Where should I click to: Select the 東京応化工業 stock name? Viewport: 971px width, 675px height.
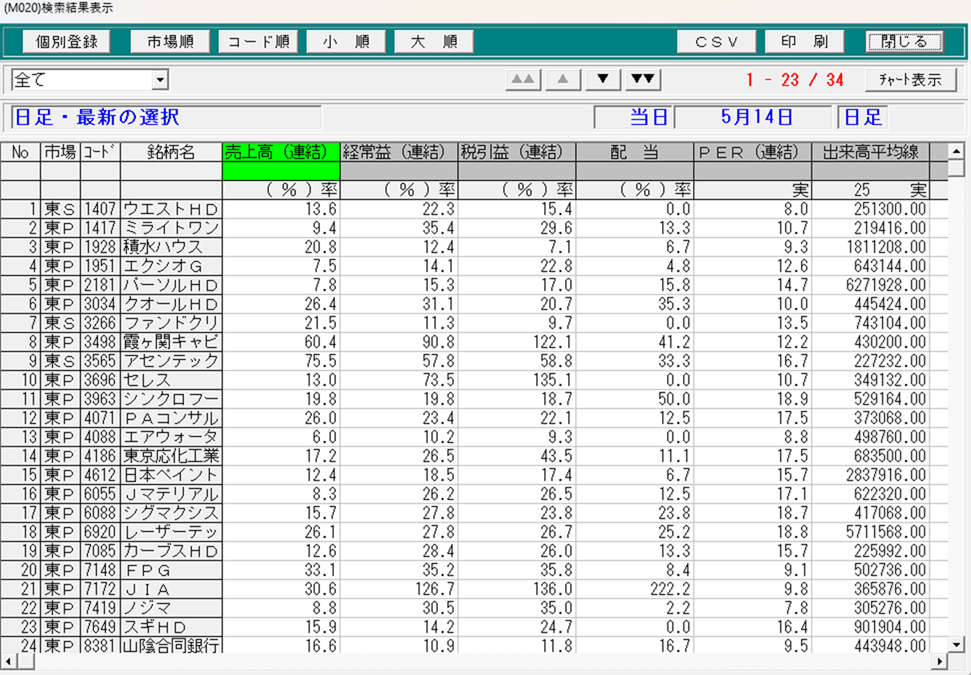172,456
